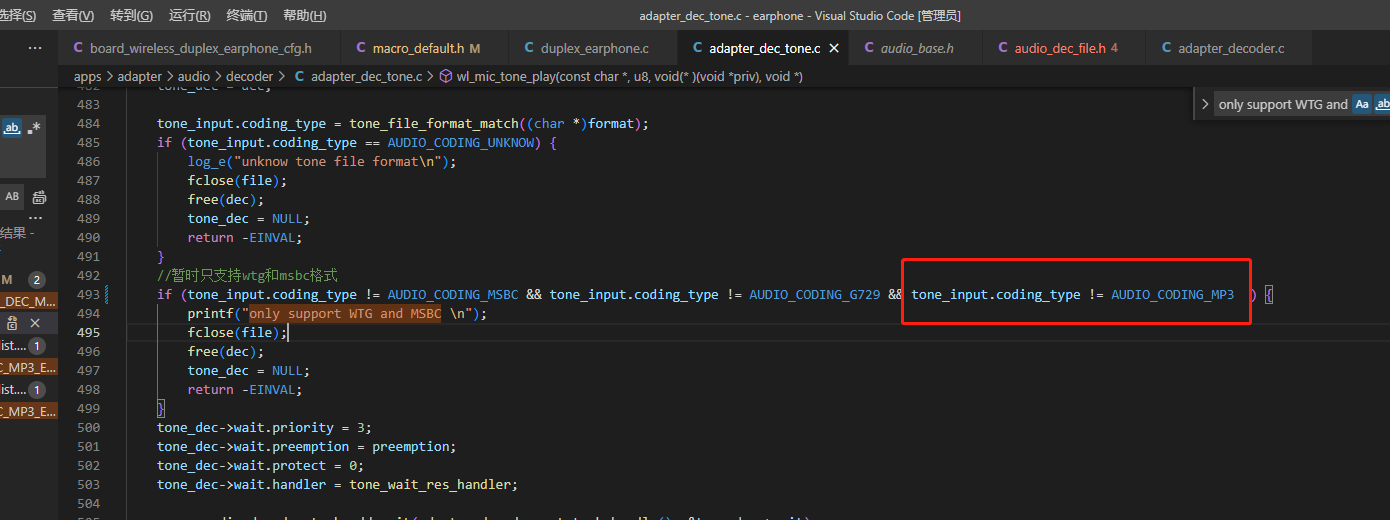Click tone_dec->wait.priority on line 500

[249, 427]
